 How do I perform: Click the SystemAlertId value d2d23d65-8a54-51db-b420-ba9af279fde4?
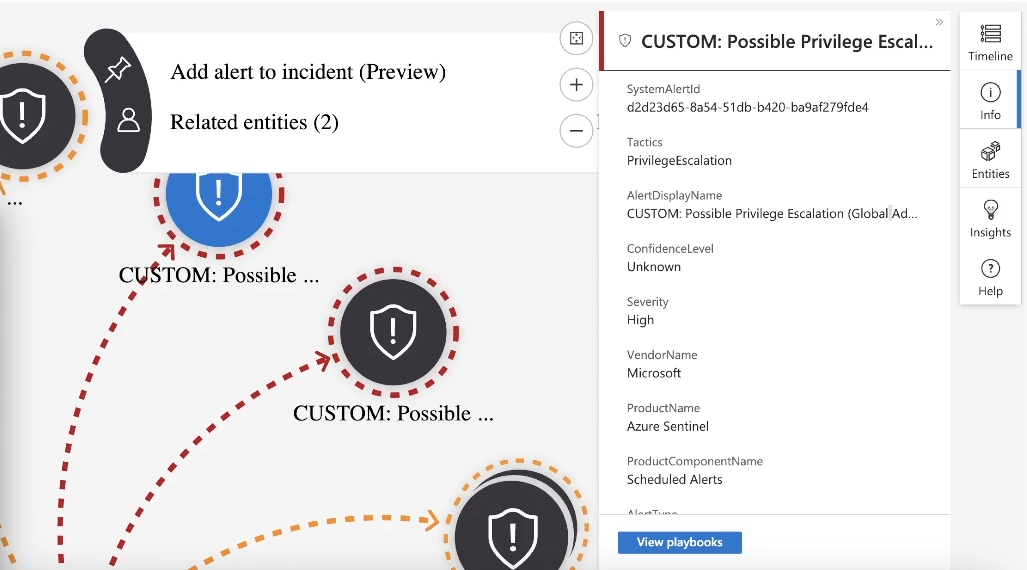[747, 107]
